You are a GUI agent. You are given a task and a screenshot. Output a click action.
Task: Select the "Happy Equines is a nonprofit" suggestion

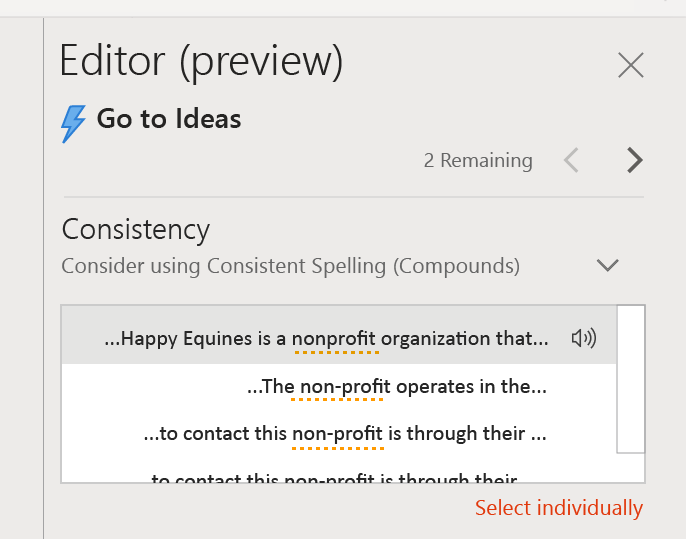[326, 339]
